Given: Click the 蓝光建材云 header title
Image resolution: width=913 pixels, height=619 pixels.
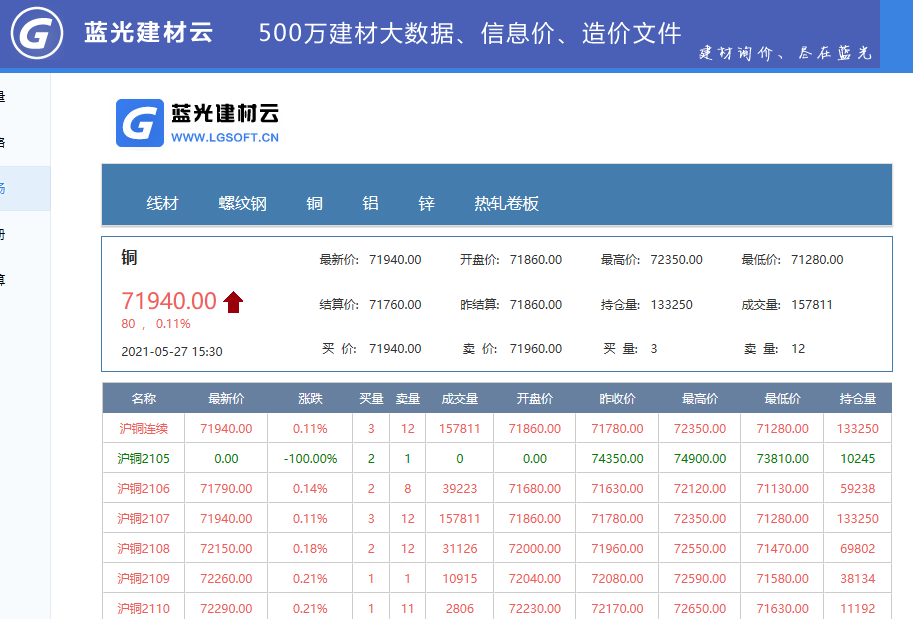Looking at the screenshot, I should click(148, 33).
